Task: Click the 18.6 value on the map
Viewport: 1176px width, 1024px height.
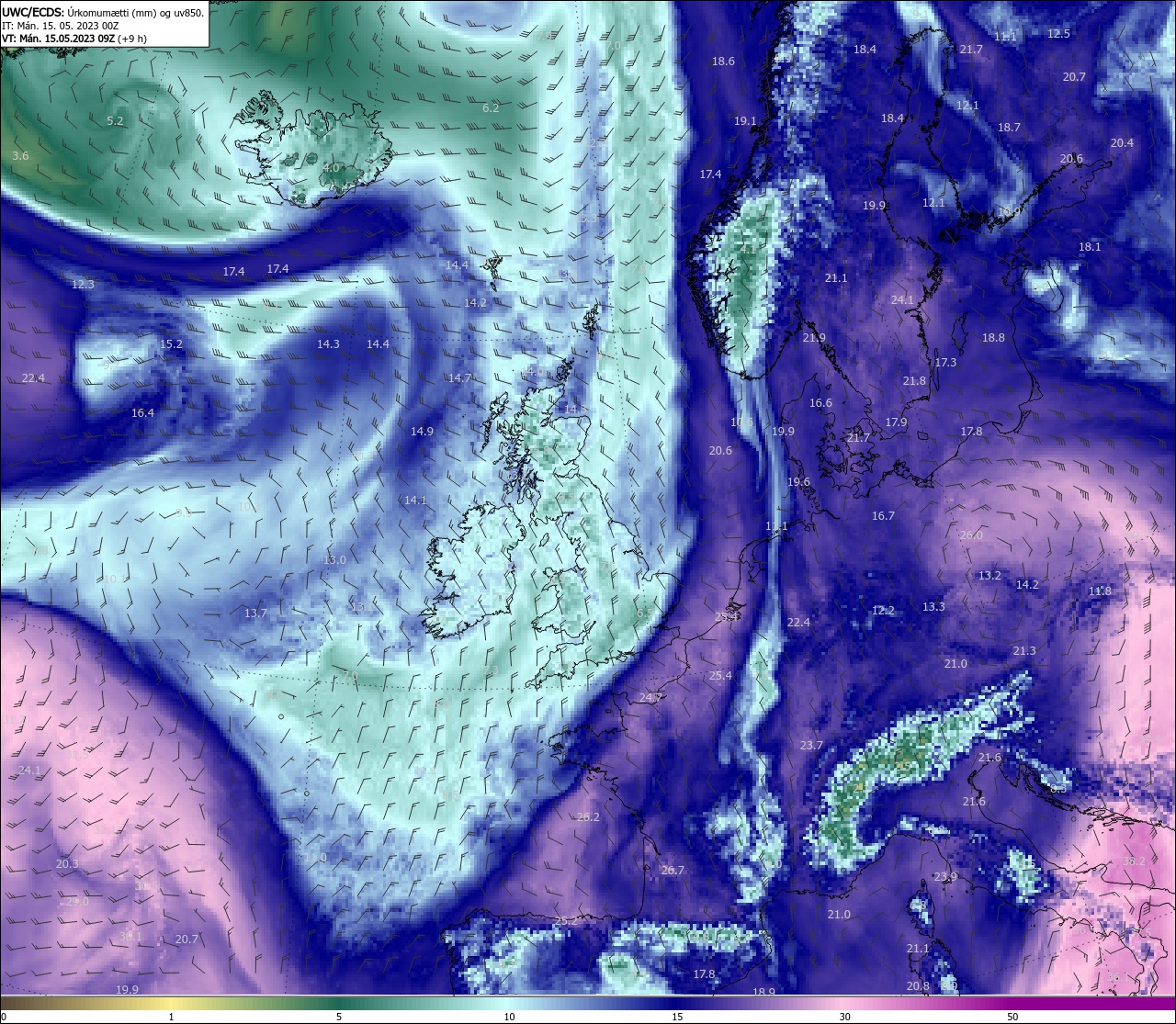Action: (x=723, y=62)
